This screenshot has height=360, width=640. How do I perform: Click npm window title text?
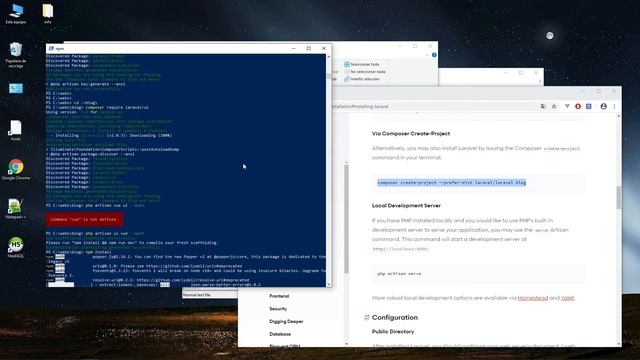pos(60,48)
